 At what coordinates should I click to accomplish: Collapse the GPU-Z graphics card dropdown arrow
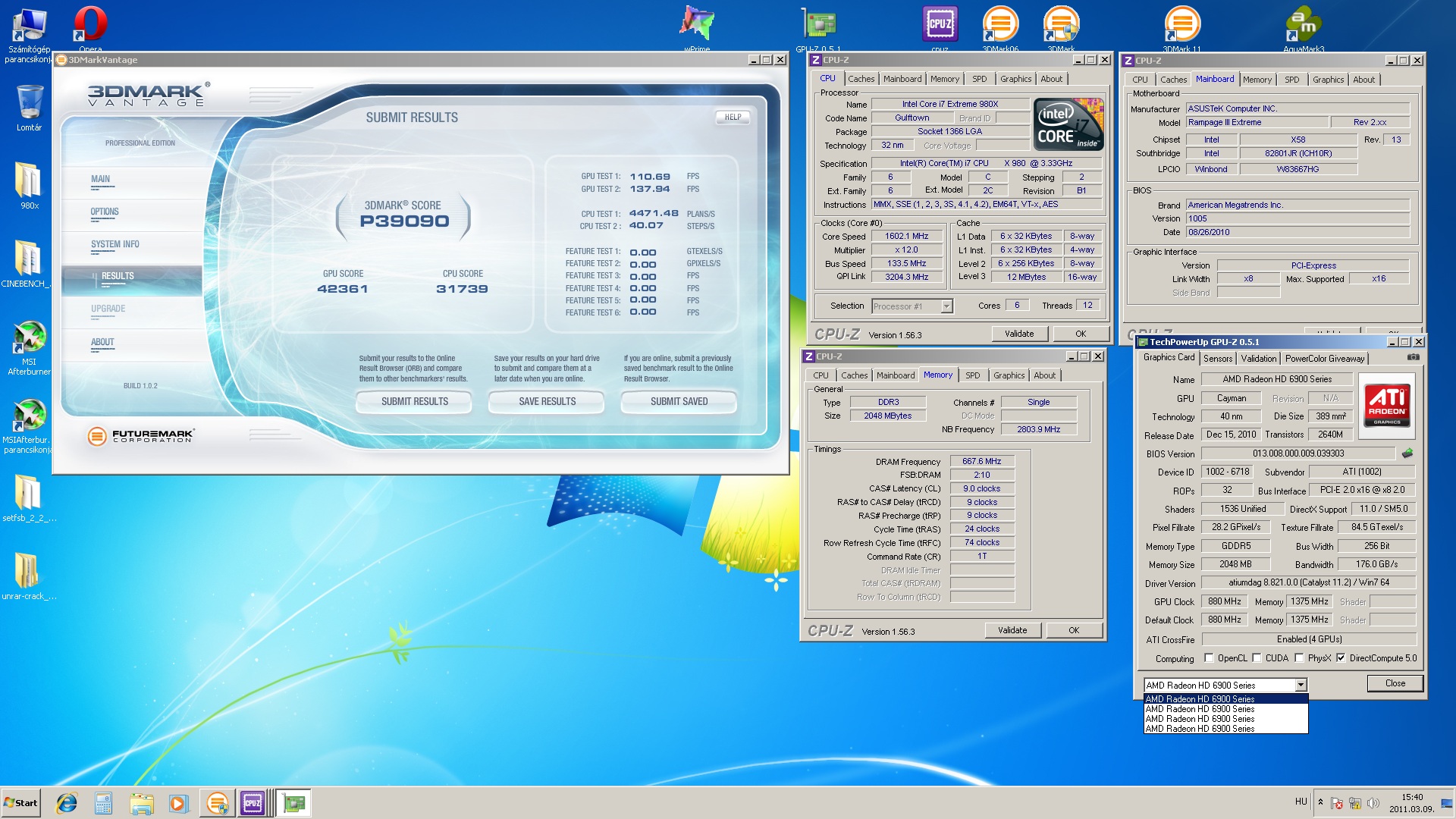click(x=1301, y=685)
